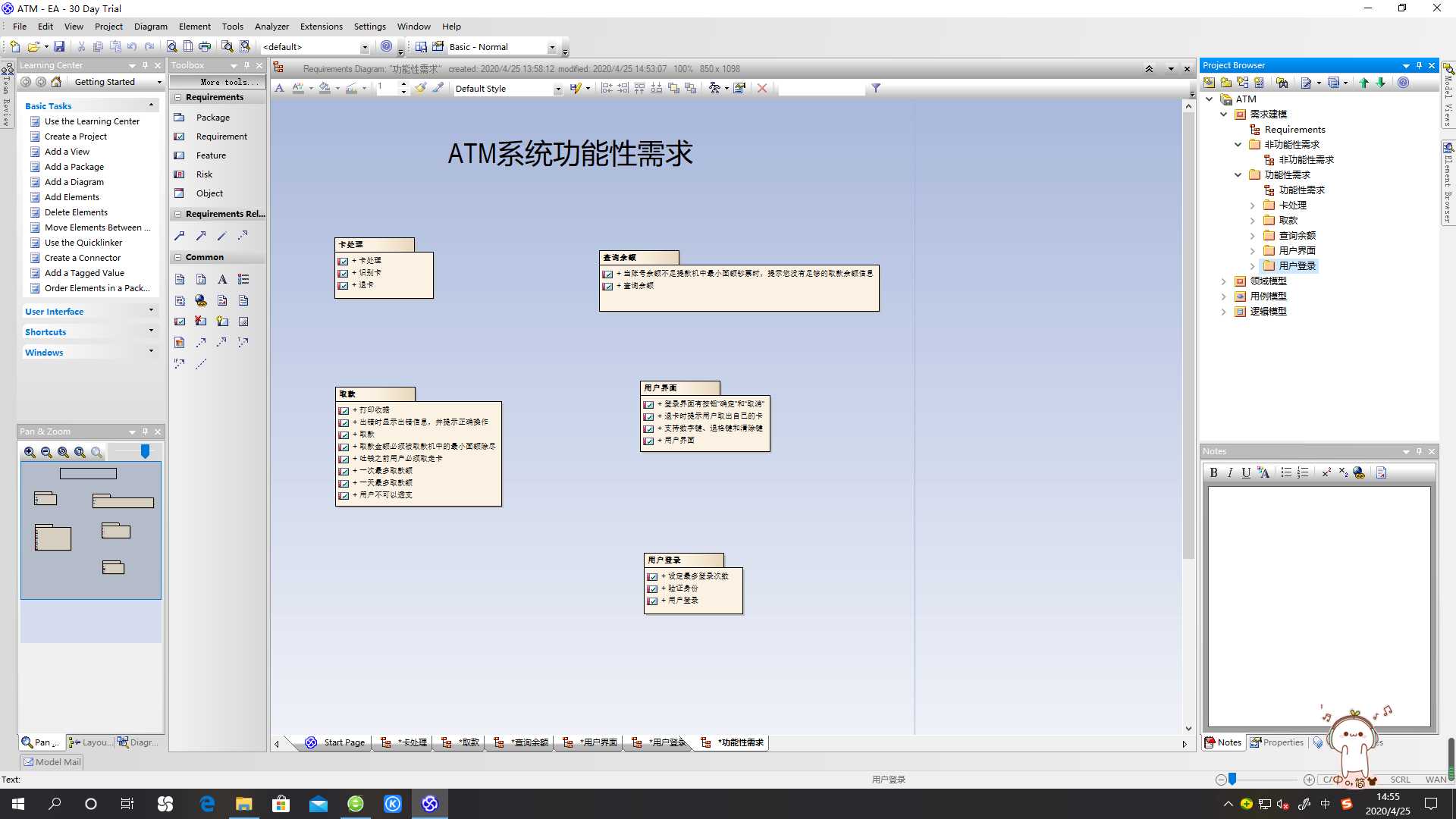Click the zoom out icon in Pan & Zoom
1456x819 pixels.
(46, 453)
